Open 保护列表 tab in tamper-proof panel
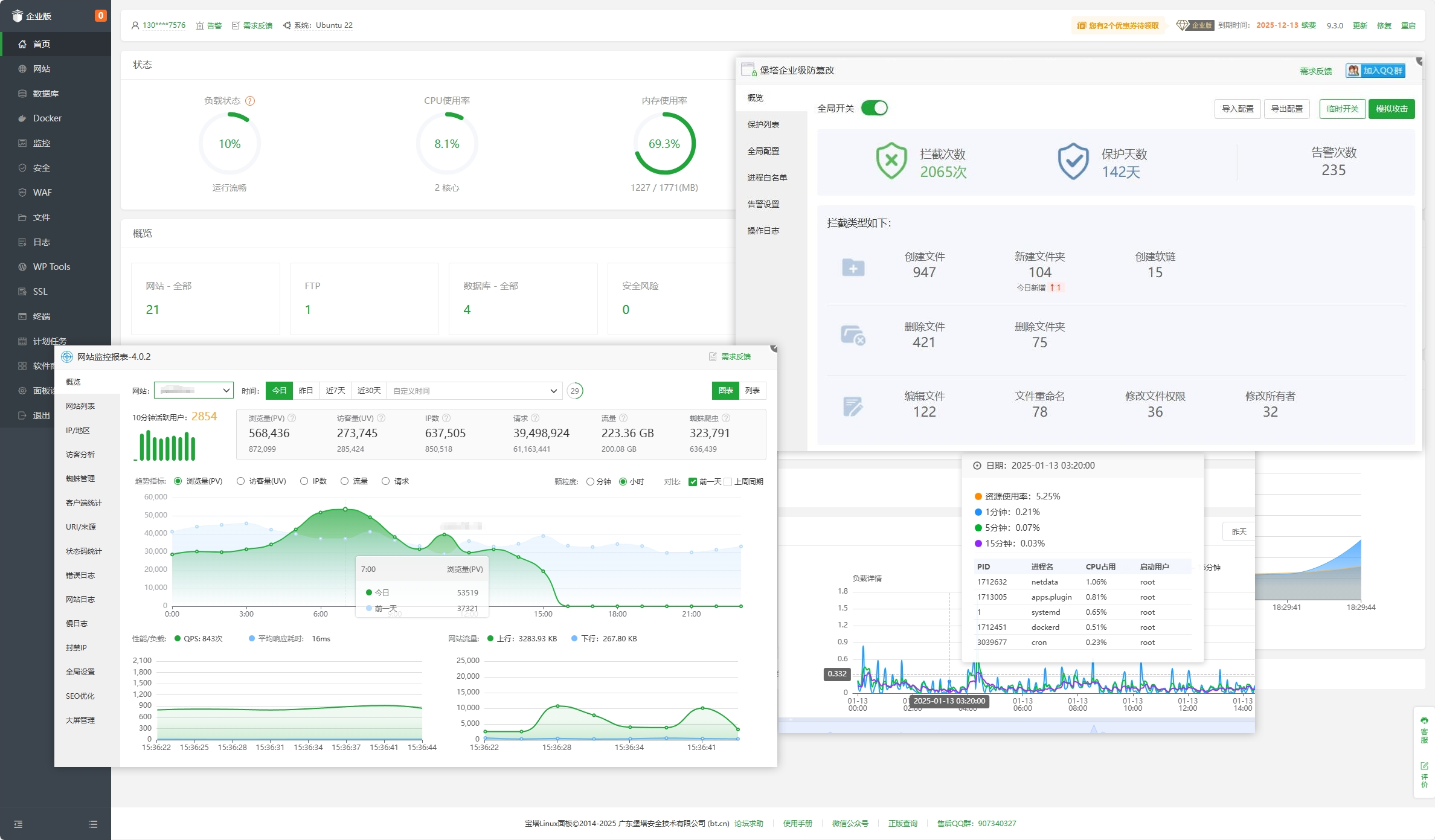The image size is (1435, 840). coord(763,124)
